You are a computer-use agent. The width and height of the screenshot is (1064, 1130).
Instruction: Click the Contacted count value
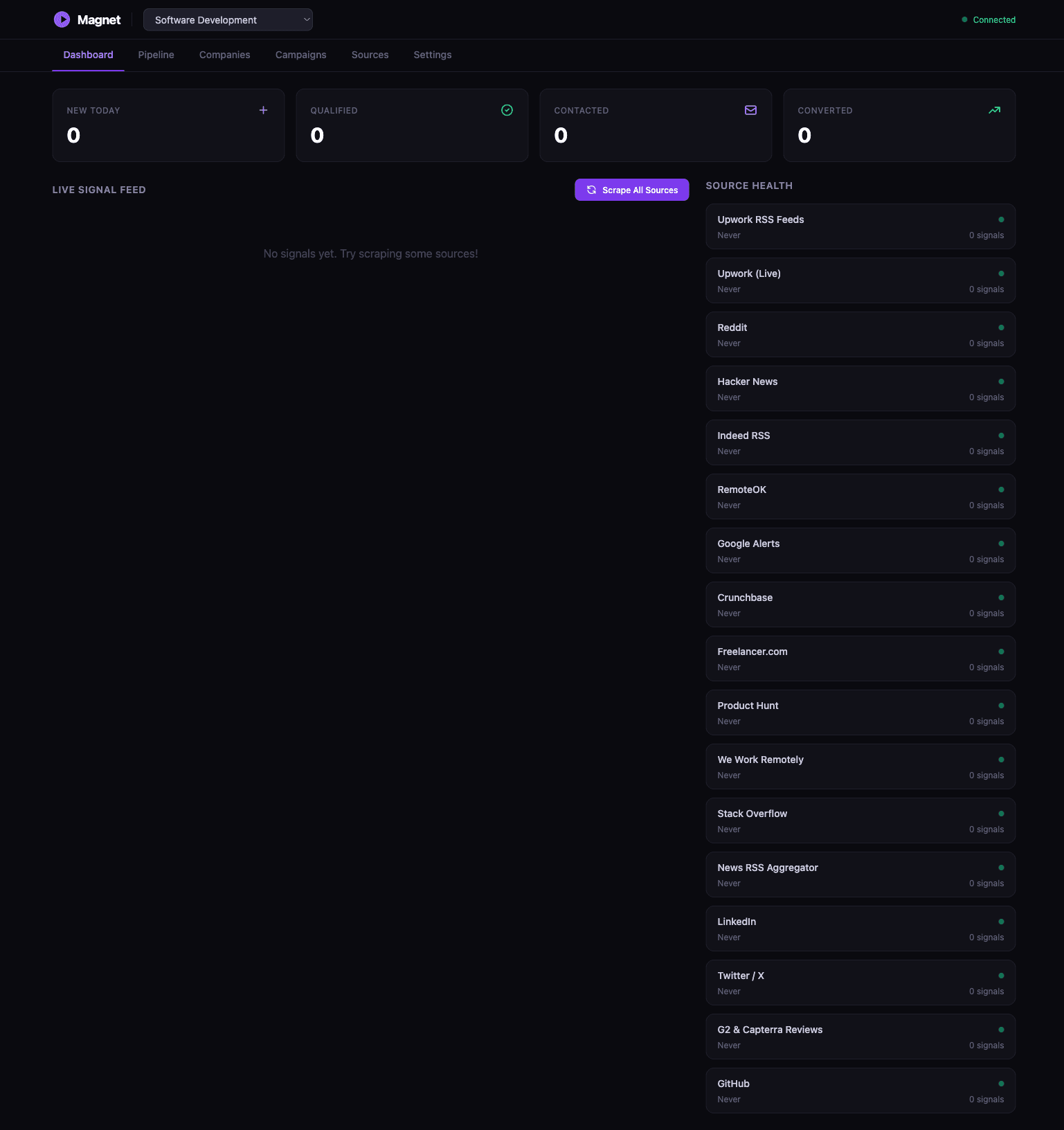[561, 135]
